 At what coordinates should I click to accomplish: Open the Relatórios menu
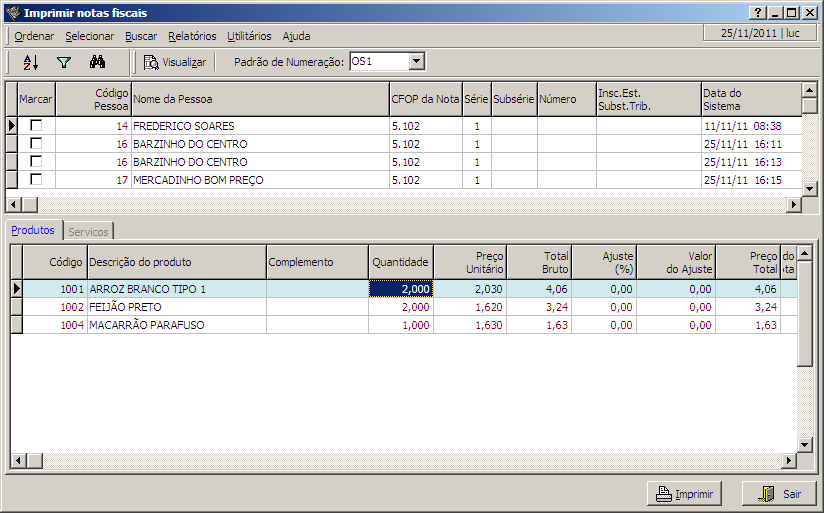click(x=192, y=36)
